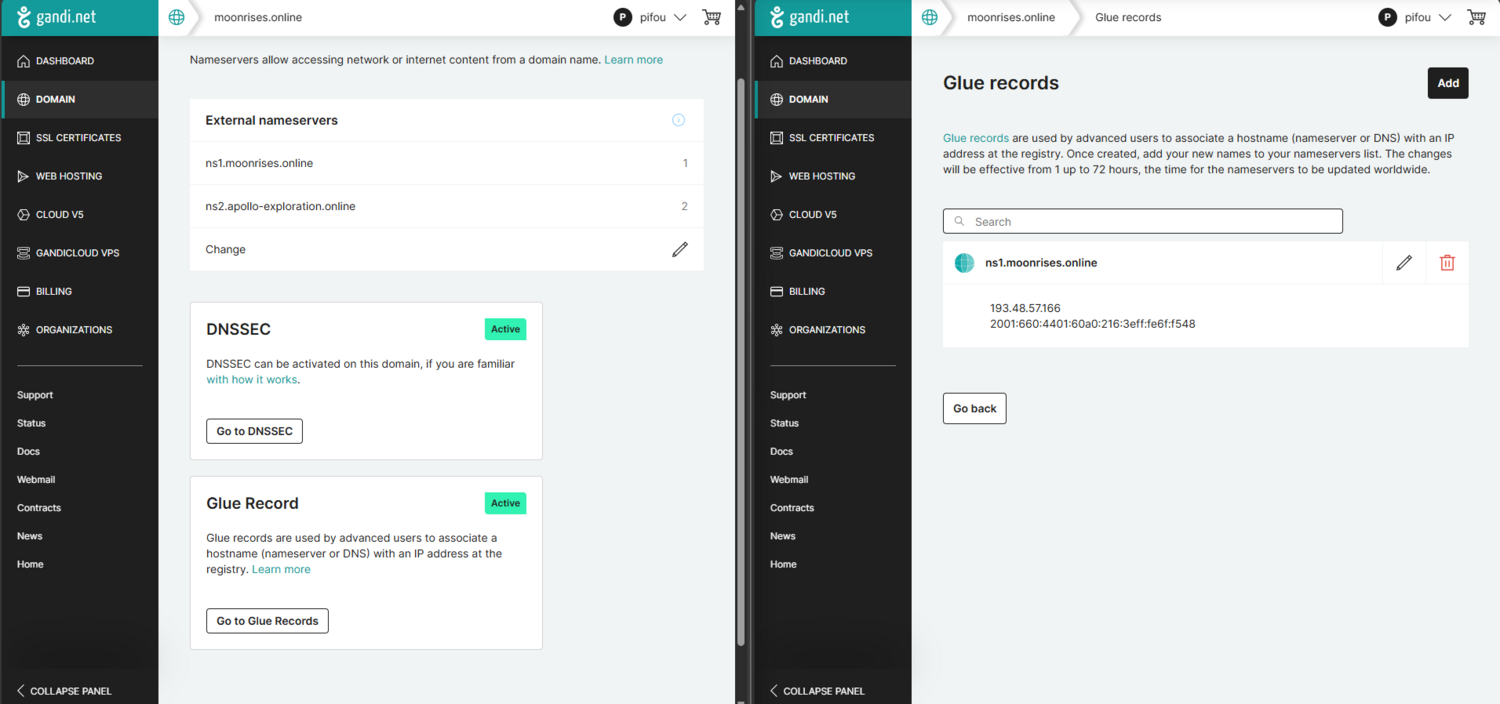Click the SSL Certificates icon in left window

[24, 138]
